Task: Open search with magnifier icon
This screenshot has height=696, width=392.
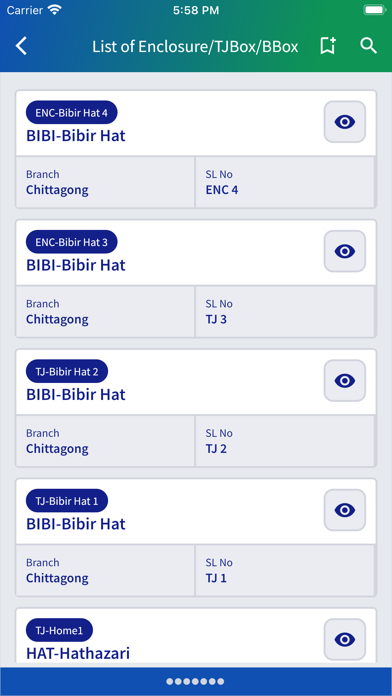Action: [x=368, y=46]
